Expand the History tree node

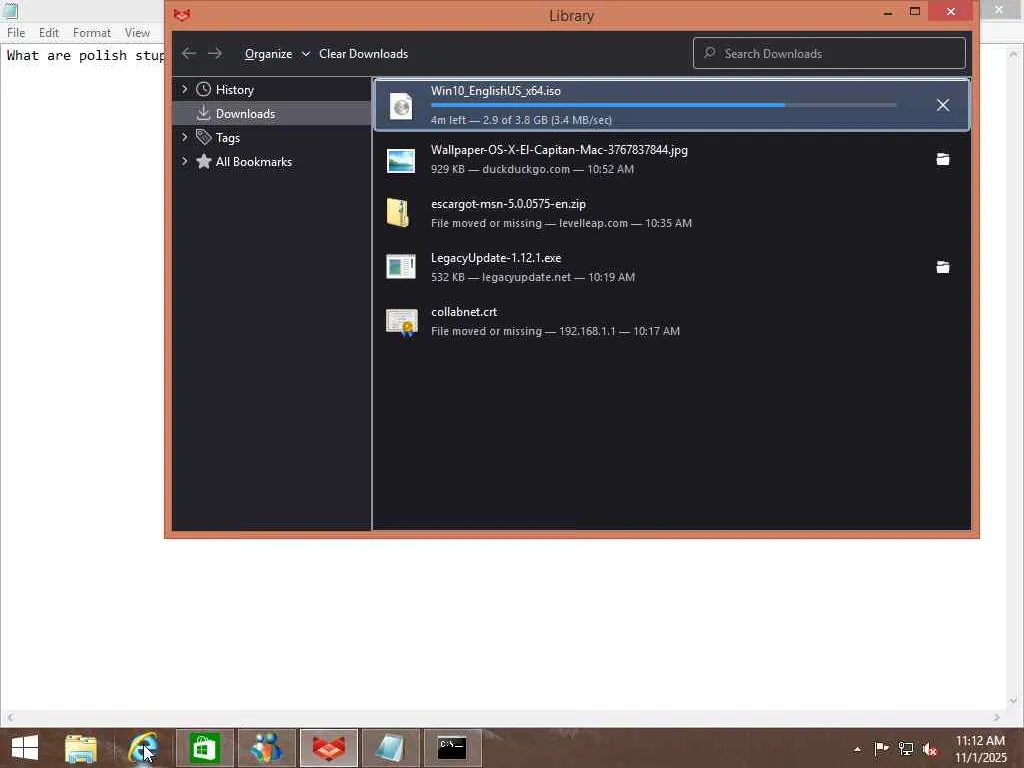pyautogui.click(x=184, y=89)
